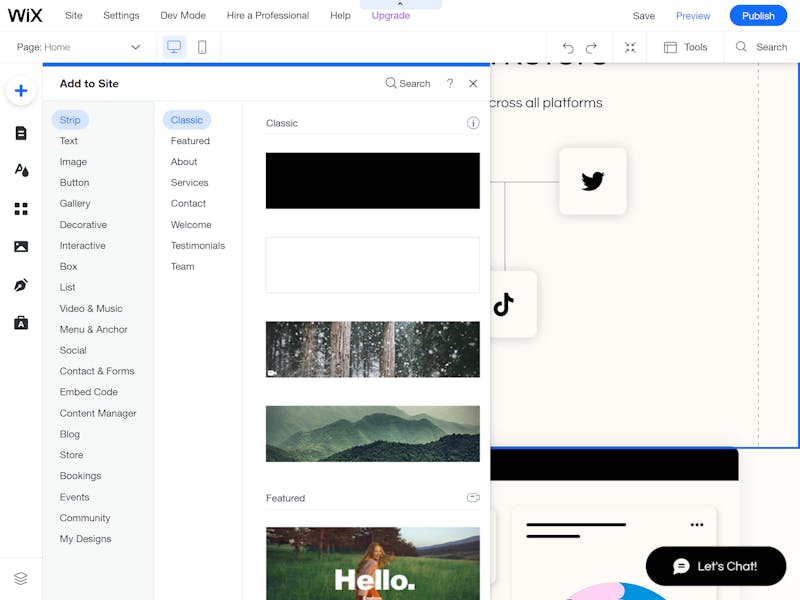Switch to mobile editor view
Viewport: 800px width, 600px height.
202,47
